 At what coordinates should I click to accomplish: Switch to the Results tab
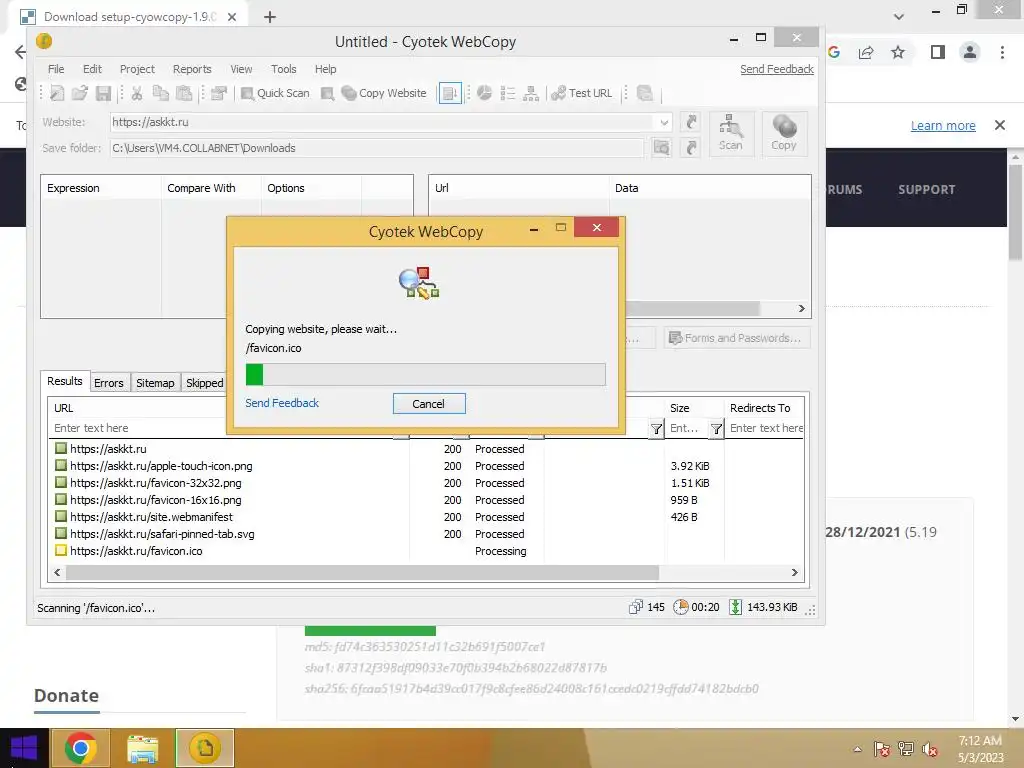click(x=65, y=381)
